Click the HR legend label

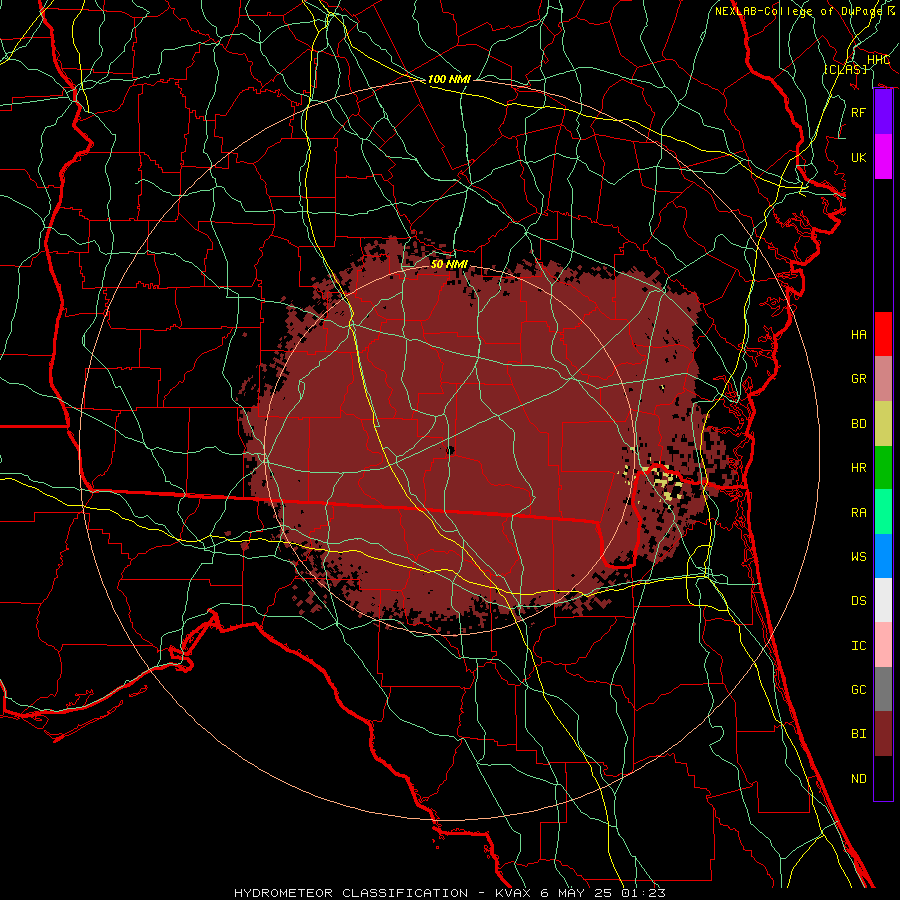[x=858, y=468]
